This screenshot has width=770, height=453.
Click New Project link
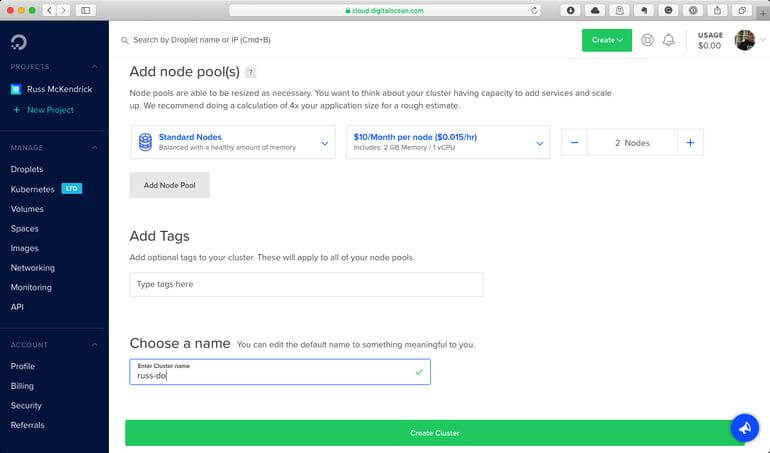(x=50, y=110)
